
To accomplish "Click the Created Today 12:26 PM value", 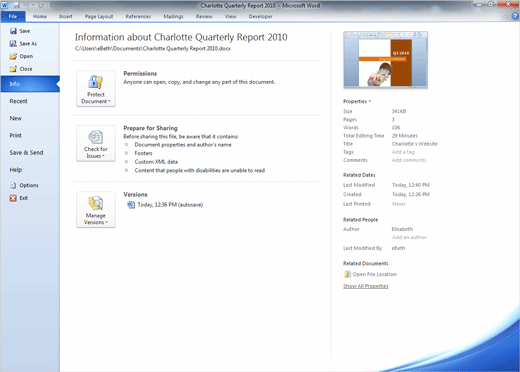I will tap(411, 194).
